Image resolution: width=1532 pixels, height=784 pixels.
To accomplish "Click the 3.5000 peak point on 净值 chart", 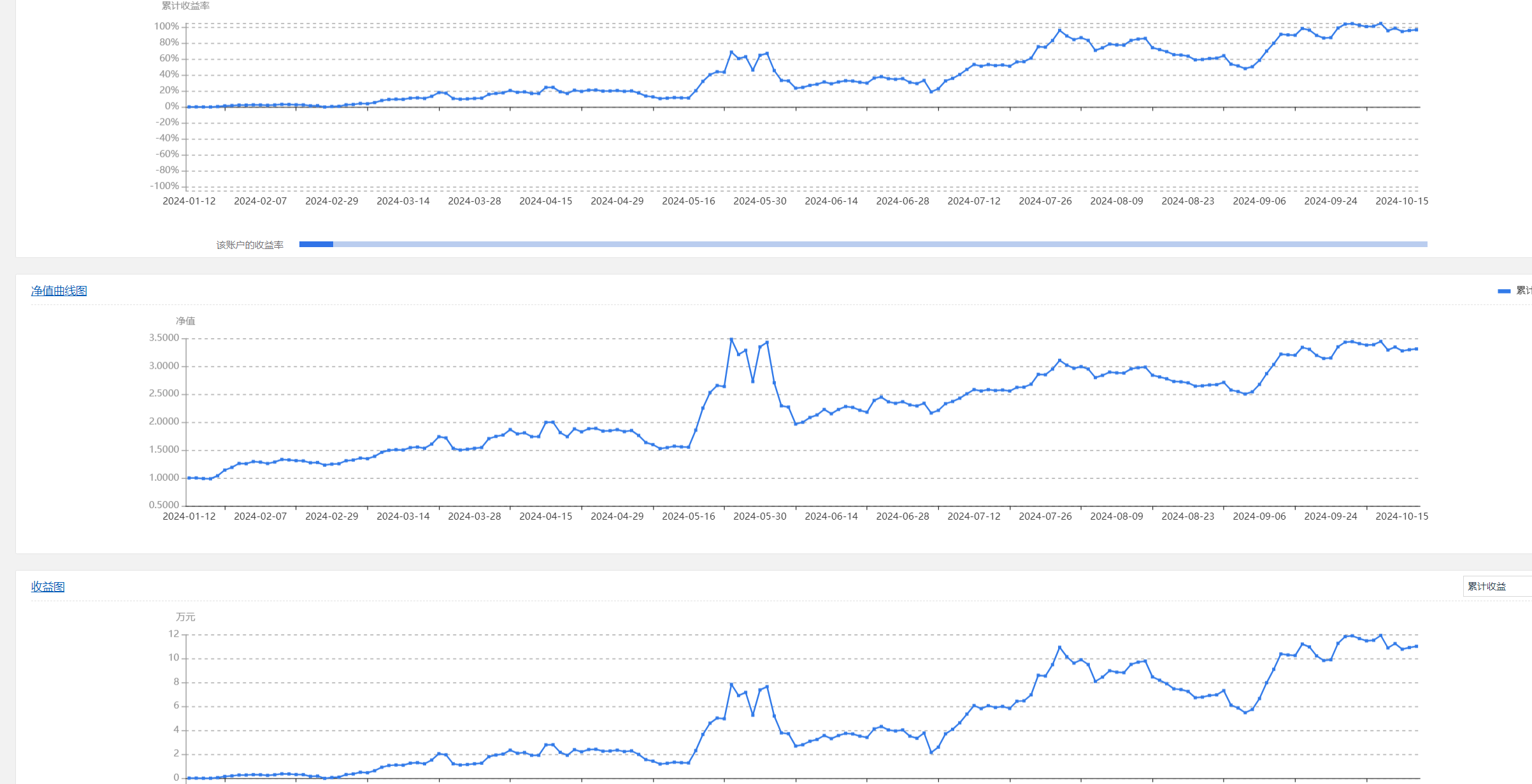I will tap(731, 339).
